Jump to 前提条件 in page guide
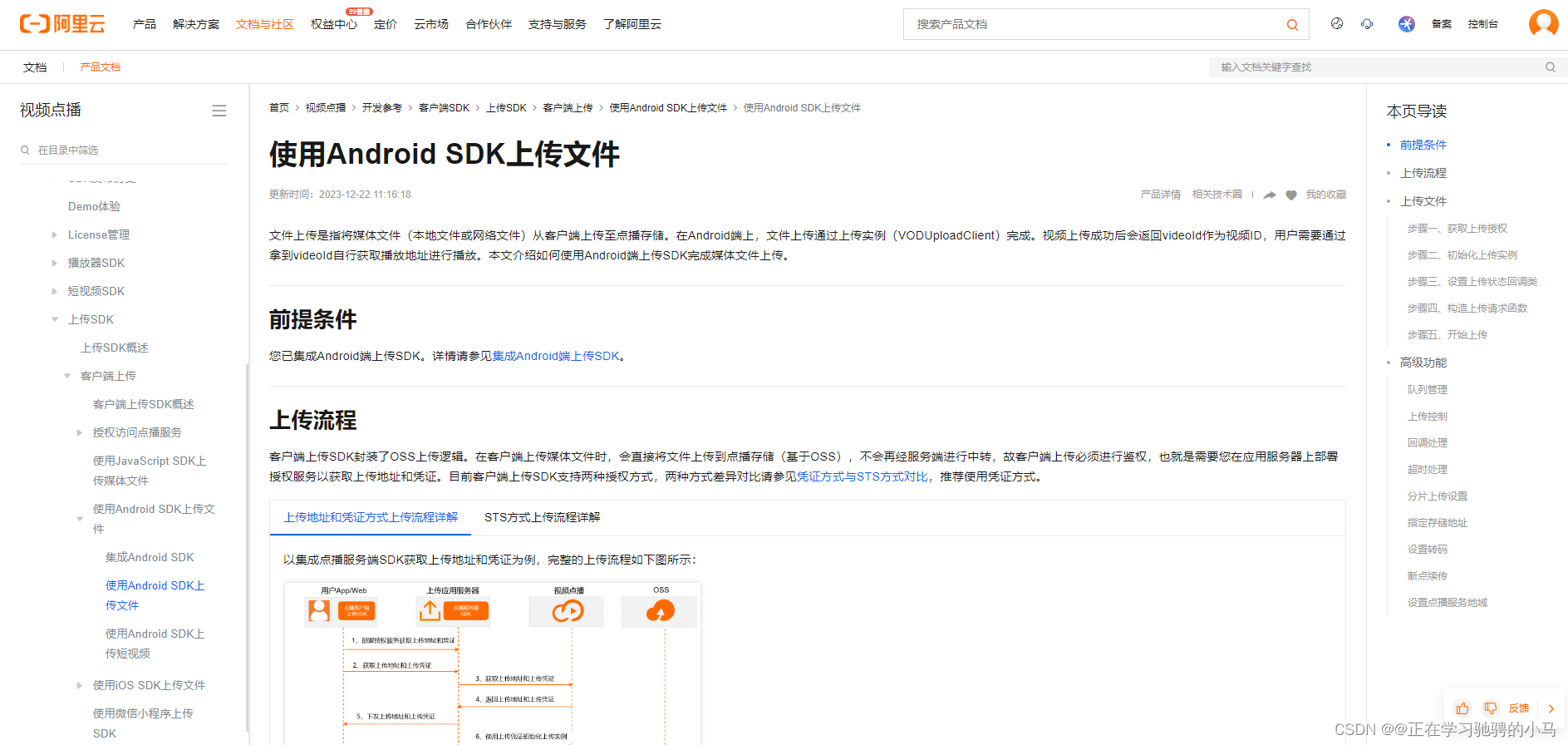This screenshot has height=745, width=1568. click(x=1423, y=145)
